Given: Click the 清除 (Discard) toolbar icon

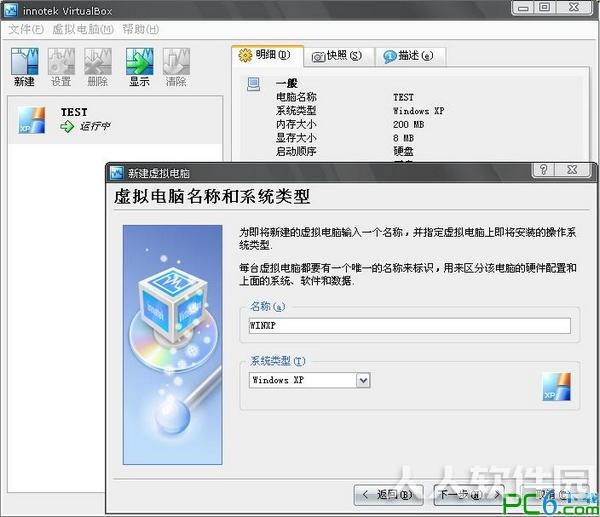Looking at the screenshot, I should 176,61.
